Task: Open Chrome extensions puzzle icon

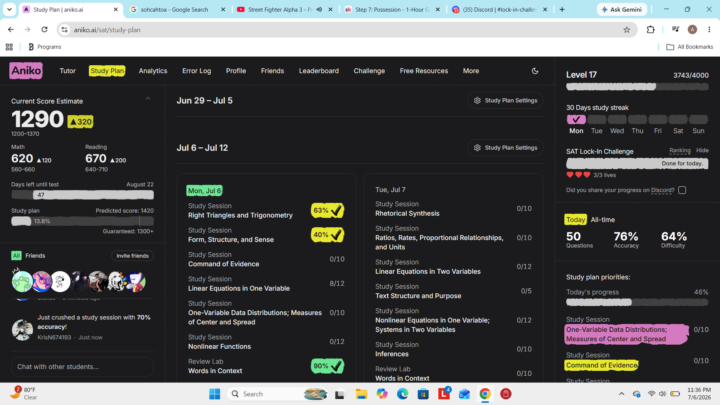Action: (651, 30)
